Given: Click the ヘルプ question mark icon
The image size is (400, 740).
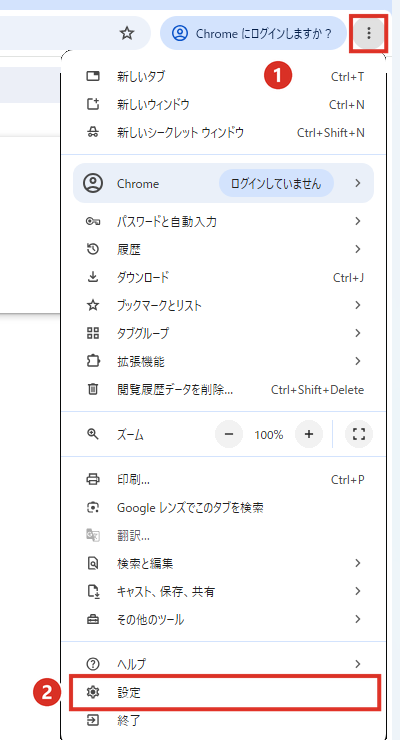Looking at the screenshot, I should pos(93,664).
